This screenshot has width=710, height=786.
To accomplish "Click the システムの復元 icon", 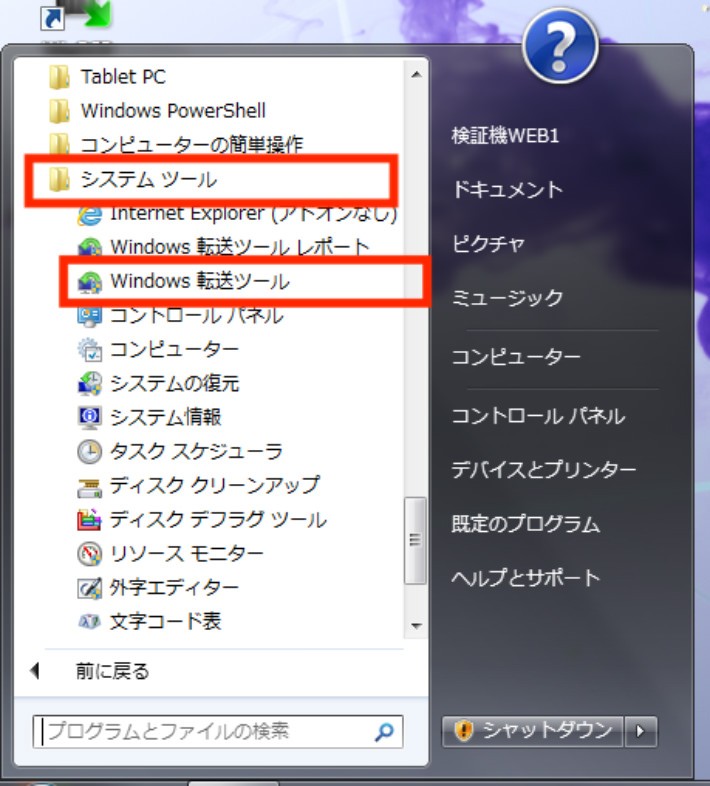I will pos(90,383).
